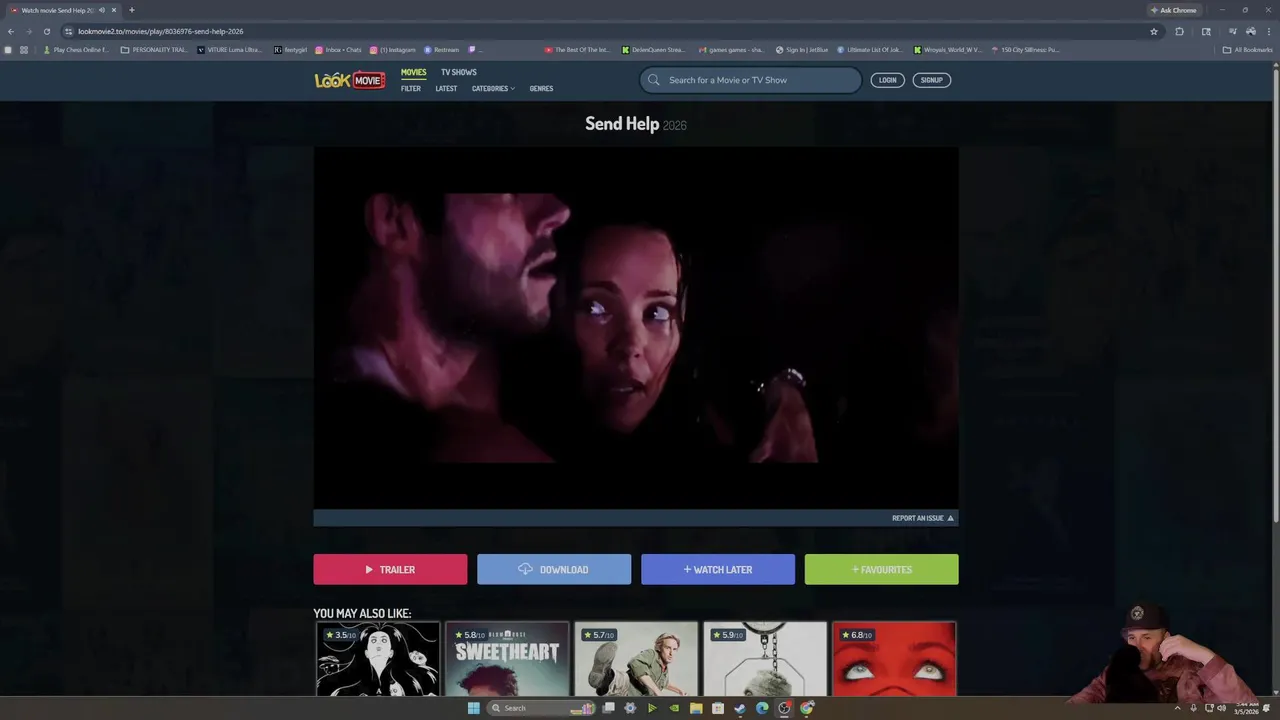Open the tab groups grid icon
This screenshot has width=1280, height=720.
23,49
